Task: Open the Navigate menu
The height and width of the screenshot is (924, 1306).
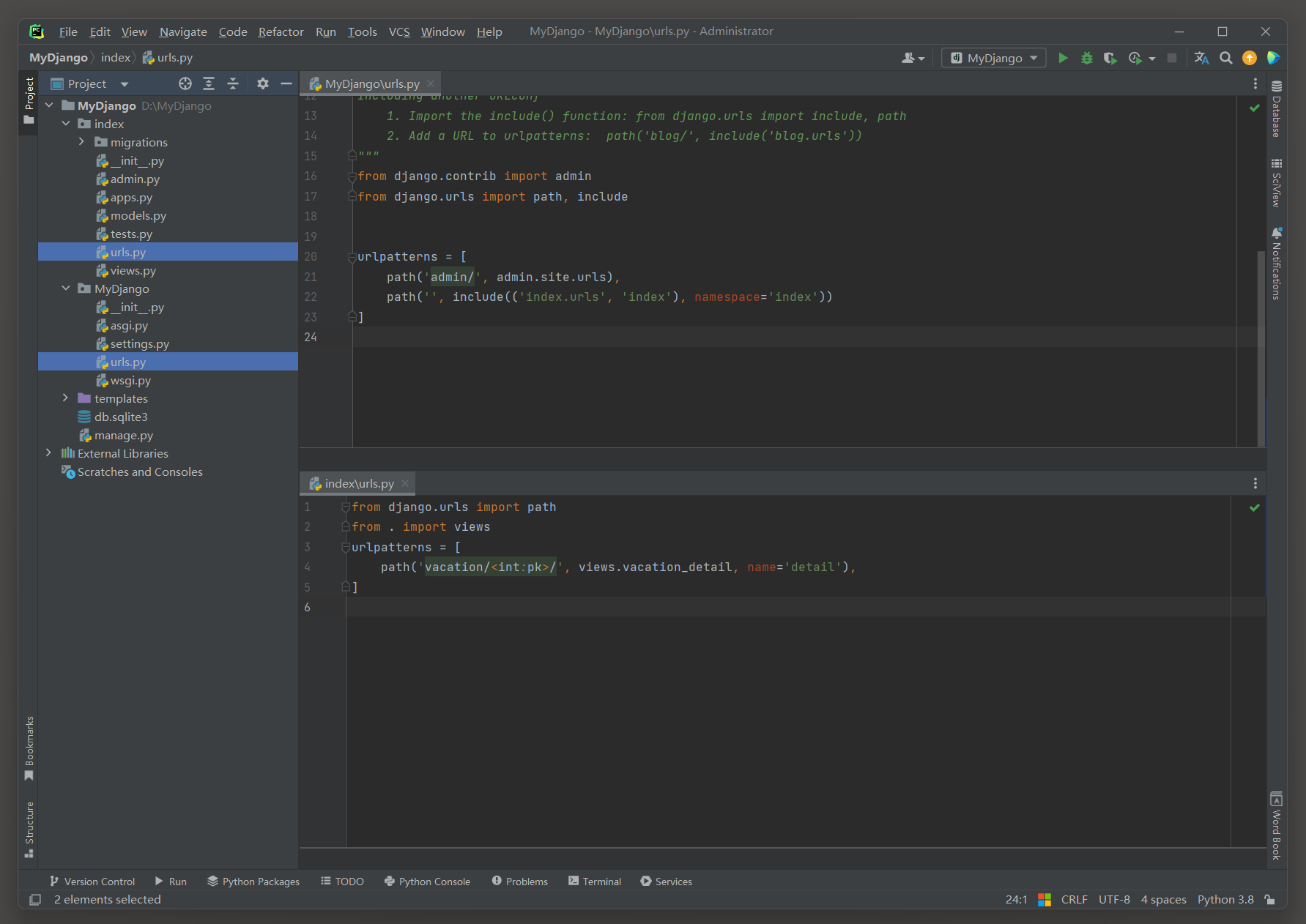Action: pyautogui.click(x=183, y=31)
